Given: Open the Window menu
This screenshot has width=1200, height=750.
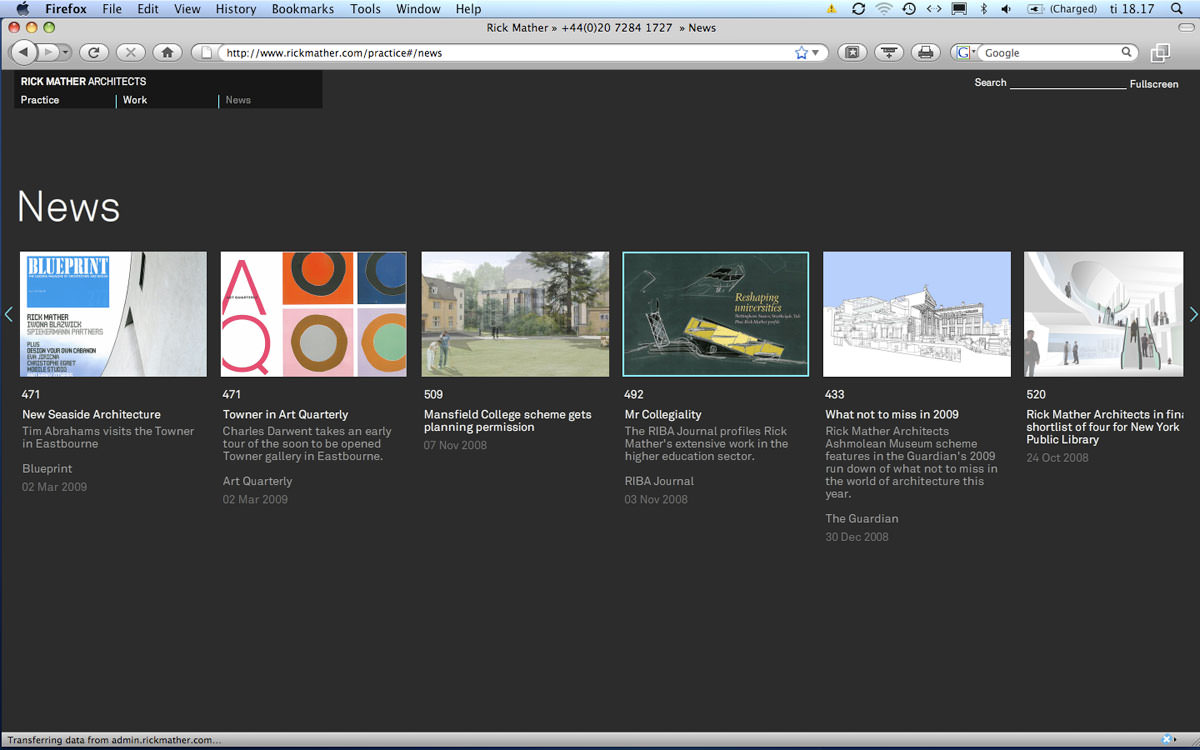Looking at the screenshot, I should pos(418,9).
